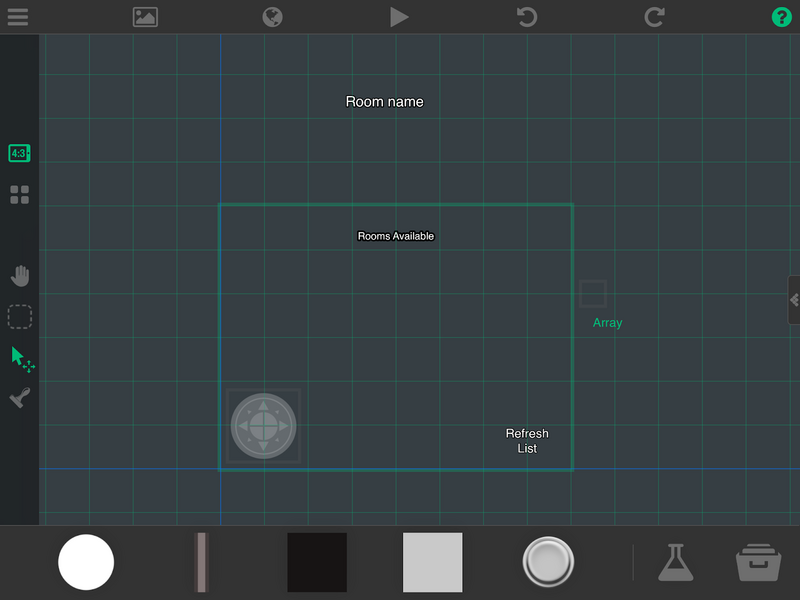Image resolution: width=800 pixels, height=600 pixels.
Task: Play the project preview
Action: coord(399,17)
